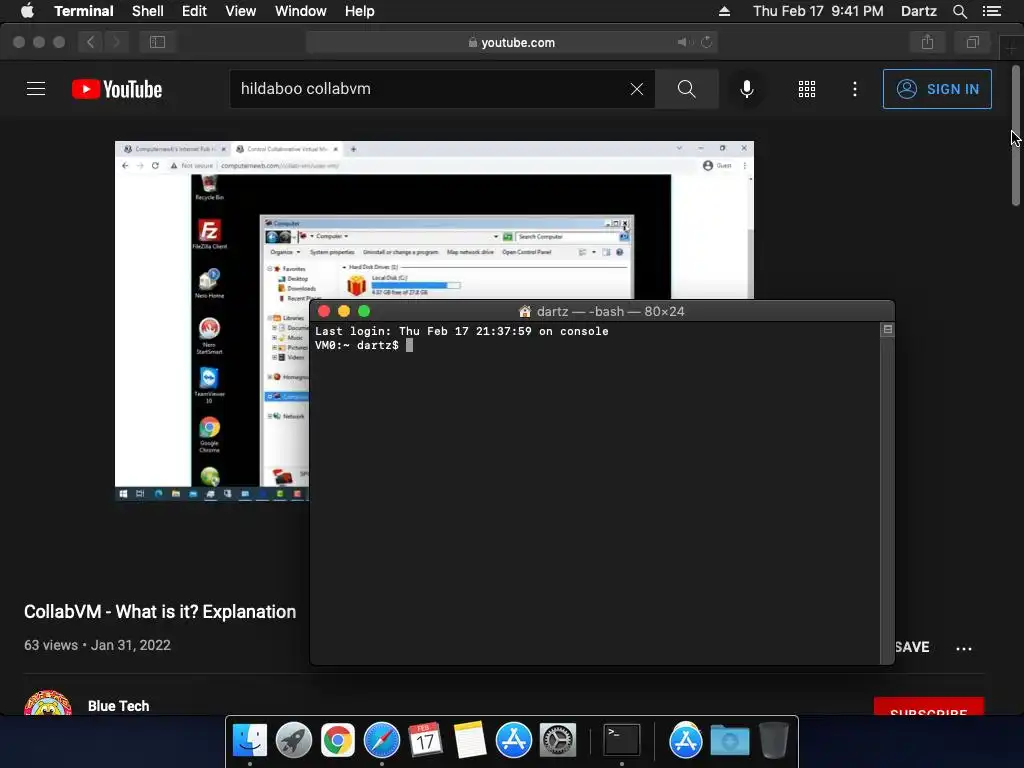1024x768 pixels.
Task: Clear the YouTube search text
Action: tap(637, 89)
